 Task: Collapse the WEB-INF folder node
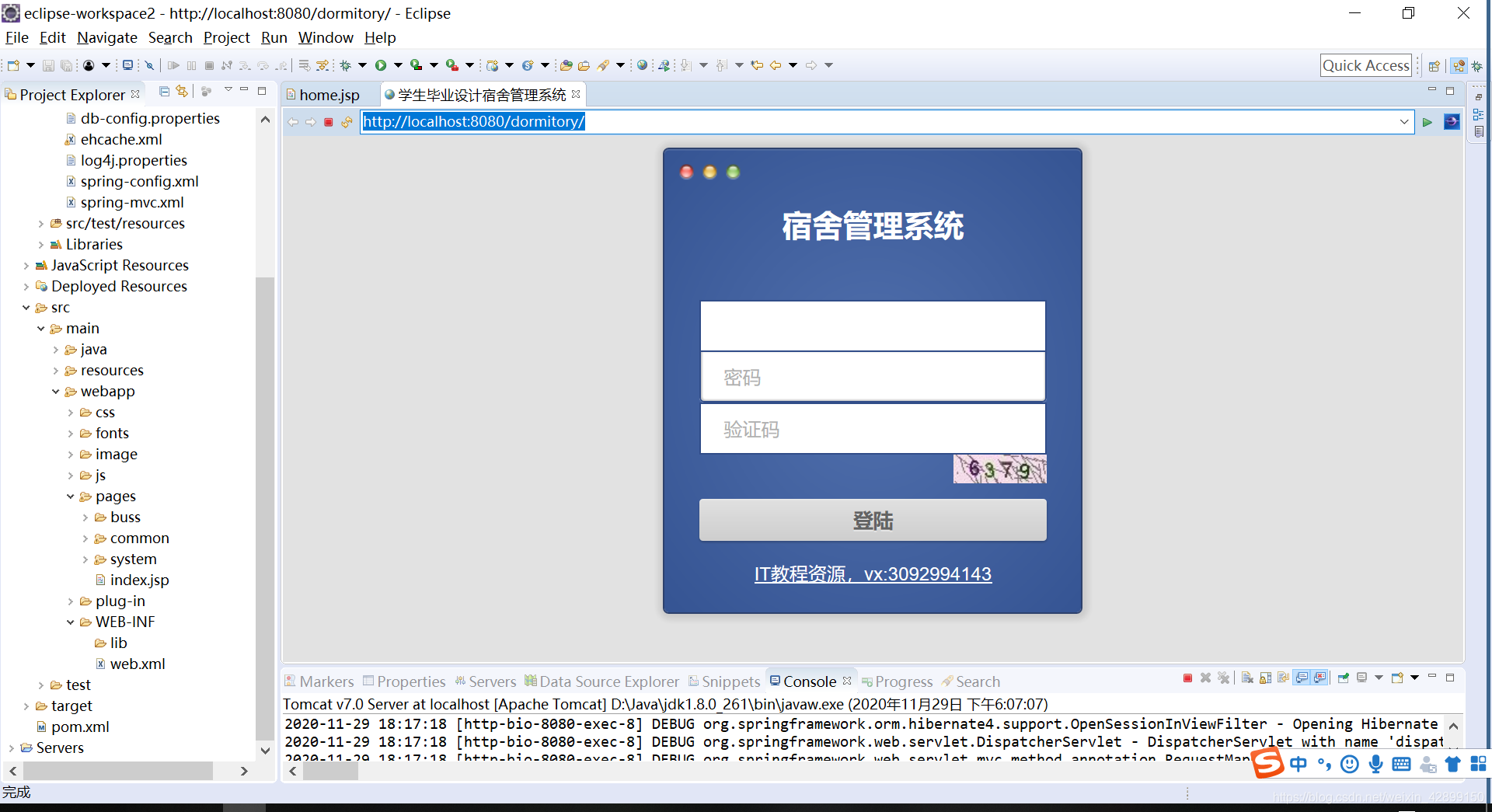click(x=71, y=622)
